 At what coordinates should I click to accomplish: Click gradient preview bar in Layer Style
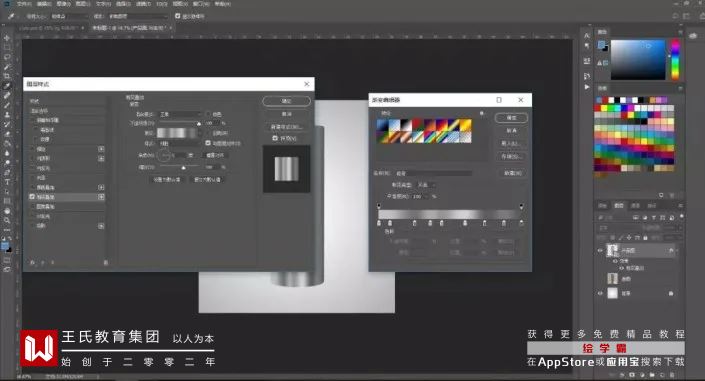(176, 133)
